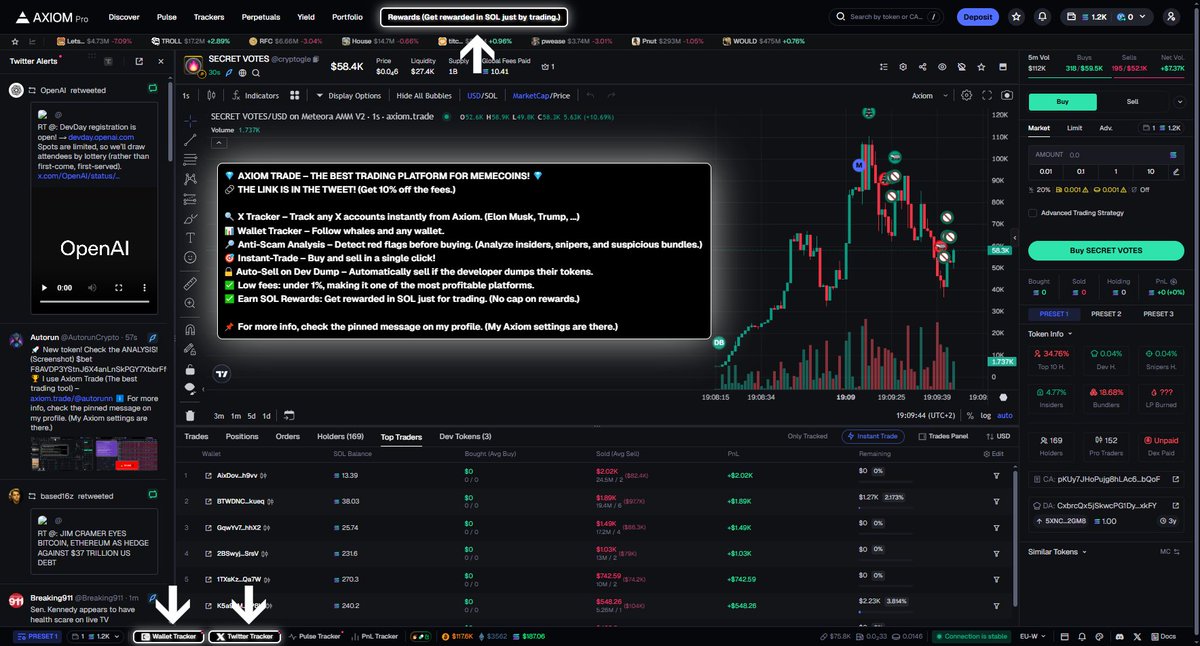Open the watchlist star icon next to Deposit
The image size is (1200, 646).
1016,17
